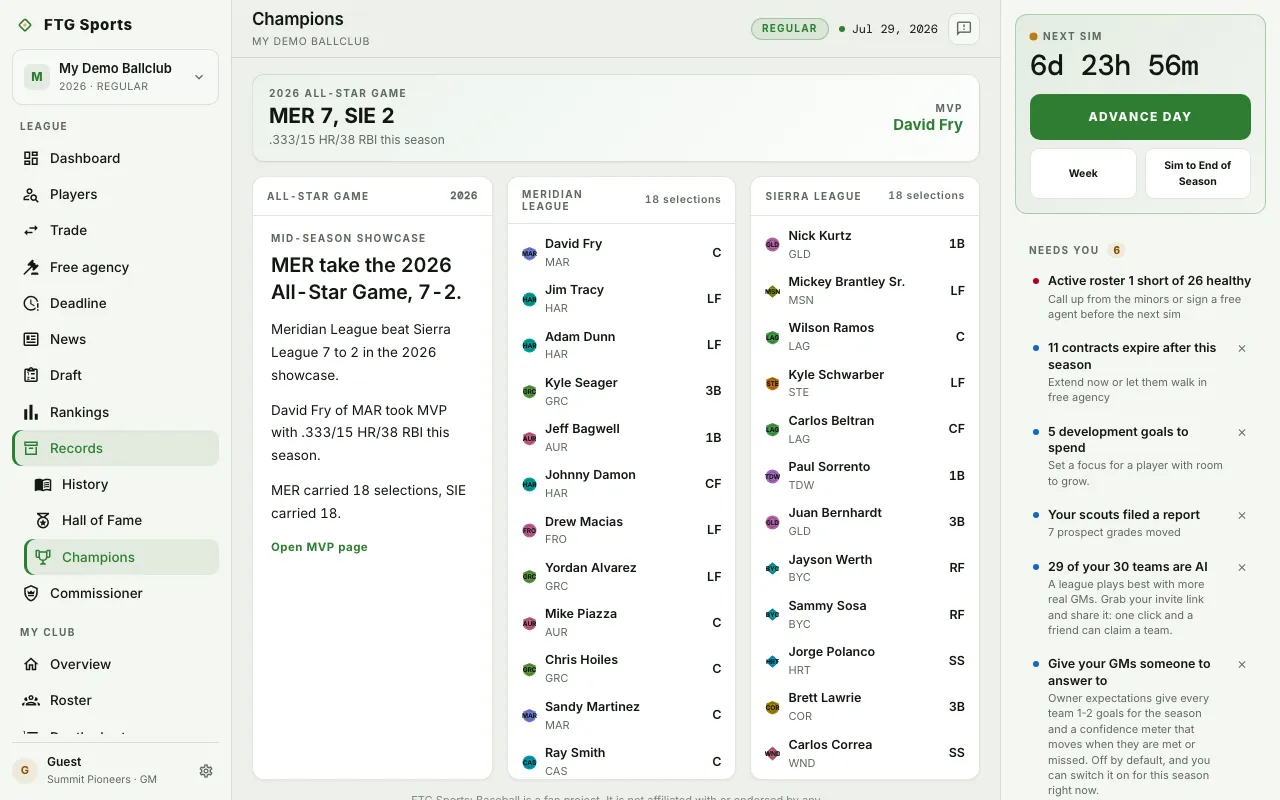Dismiss the 5 development goals notice

1242,433
